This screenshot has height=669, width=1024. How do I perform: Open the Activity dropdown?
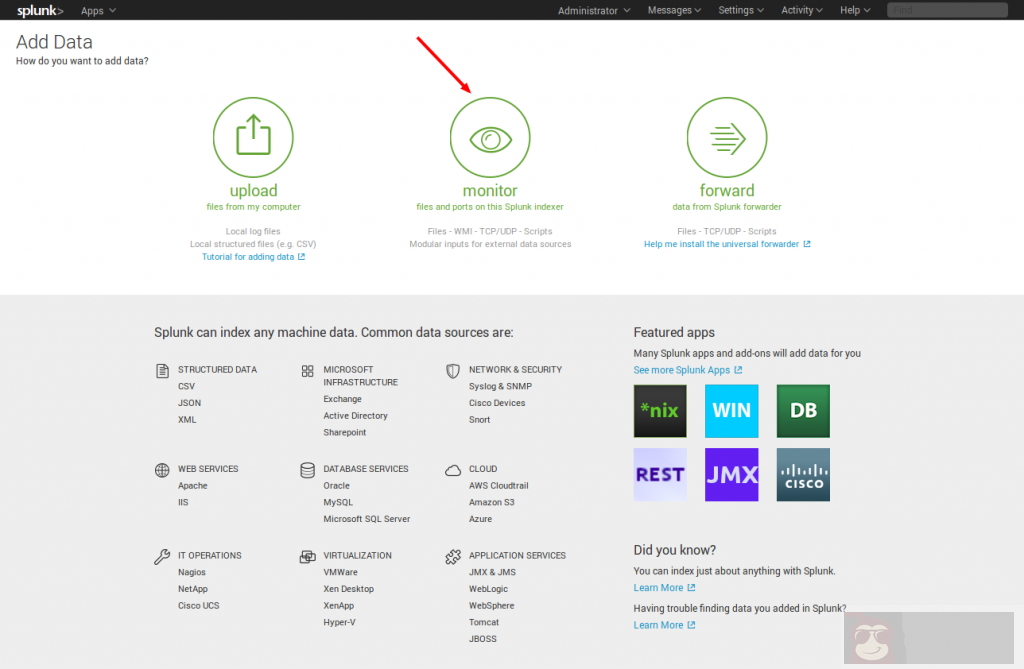tap(801, 10)
